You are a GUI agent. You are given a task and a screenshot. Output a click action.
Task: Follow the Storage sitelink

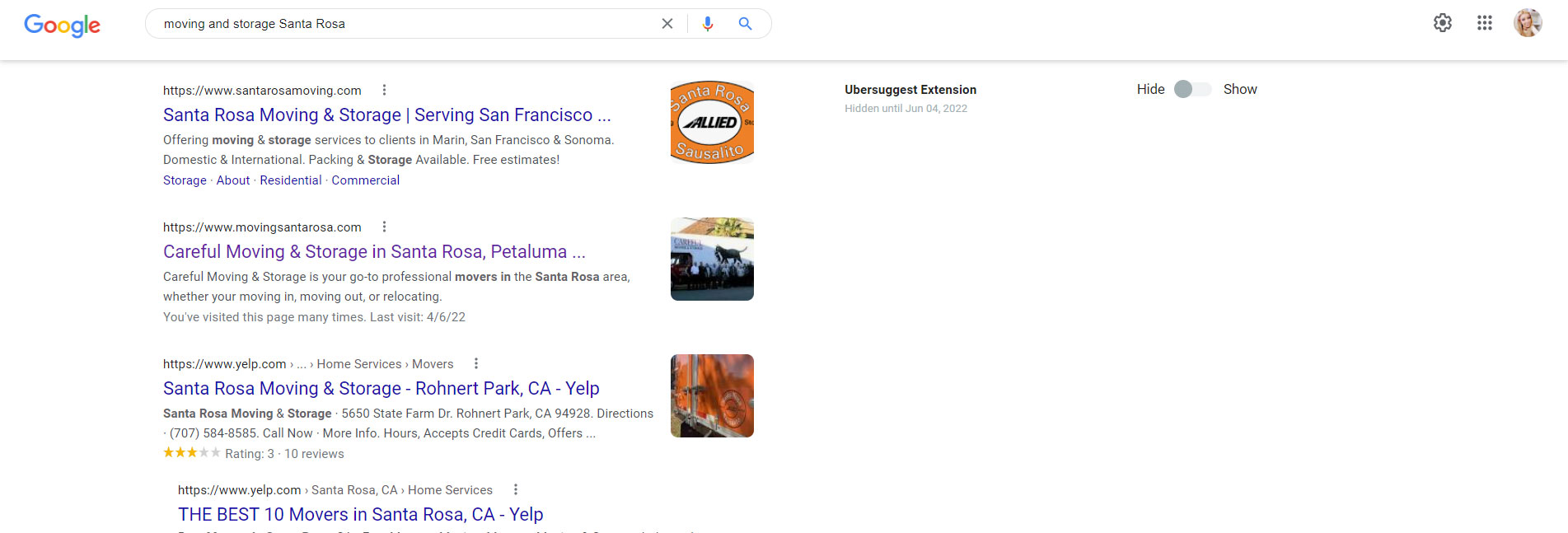185,180
